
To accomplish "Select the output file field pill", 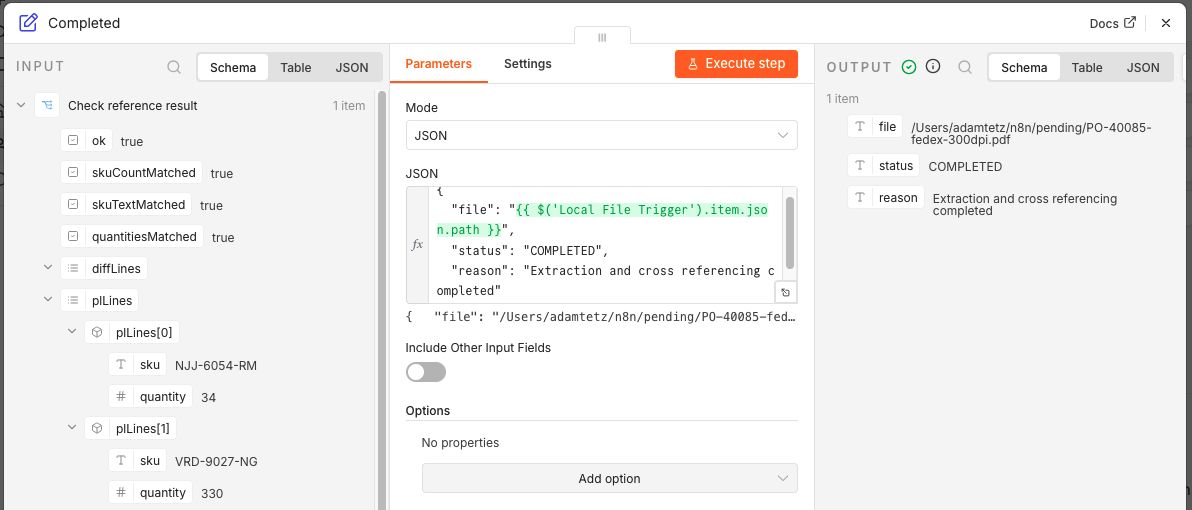I will (875, 126).
